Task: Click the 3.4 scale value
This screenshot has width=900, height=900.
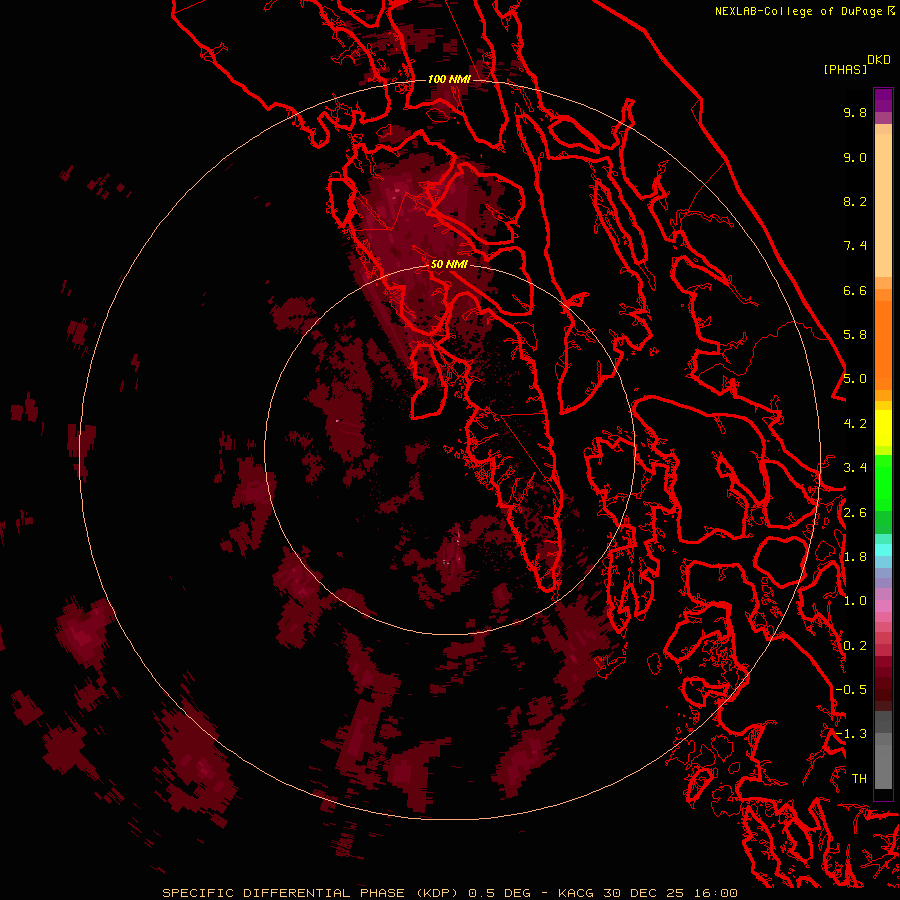Action: tap(855, 468)
